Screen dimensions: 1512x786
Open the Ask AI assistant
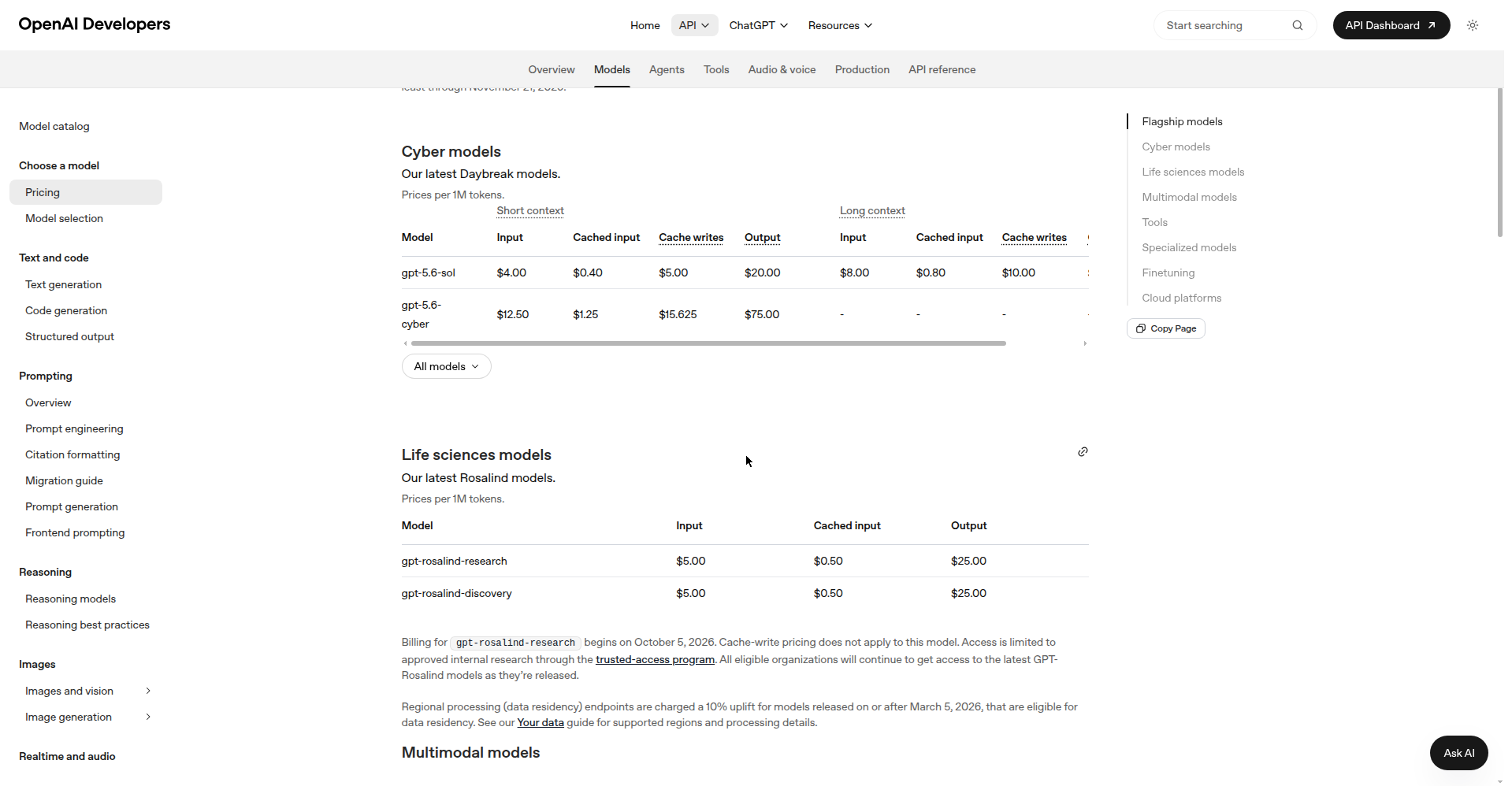[1458, 753]
